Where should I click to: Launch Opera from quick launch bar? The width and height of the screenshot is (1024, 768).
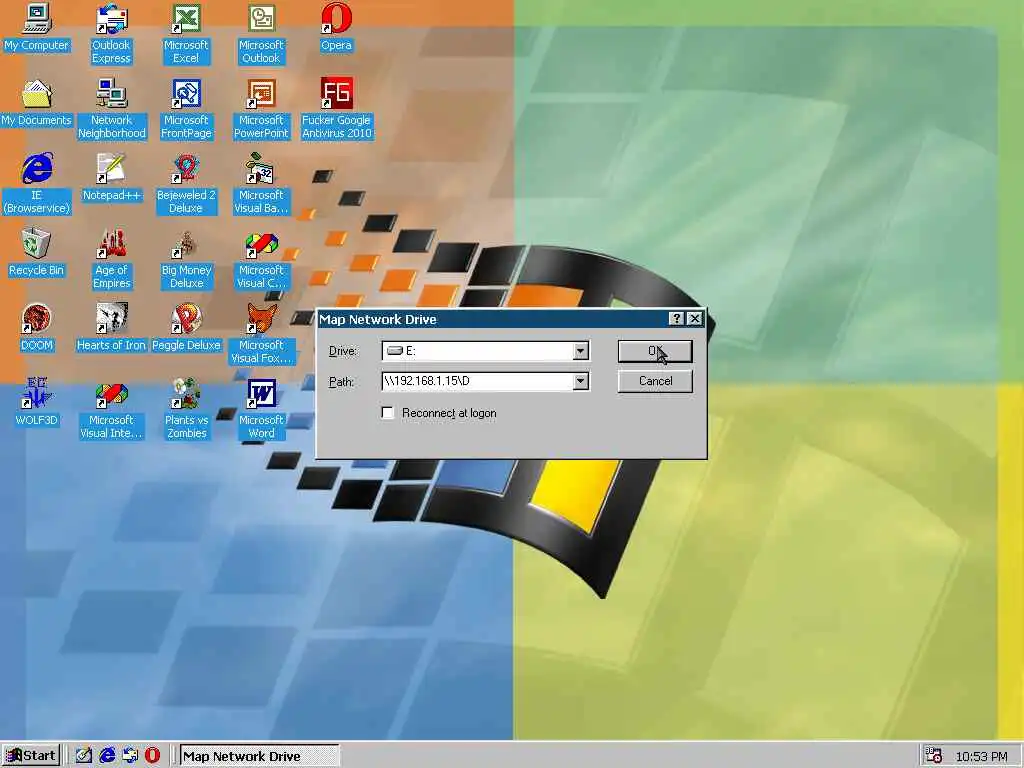(152, 756)
